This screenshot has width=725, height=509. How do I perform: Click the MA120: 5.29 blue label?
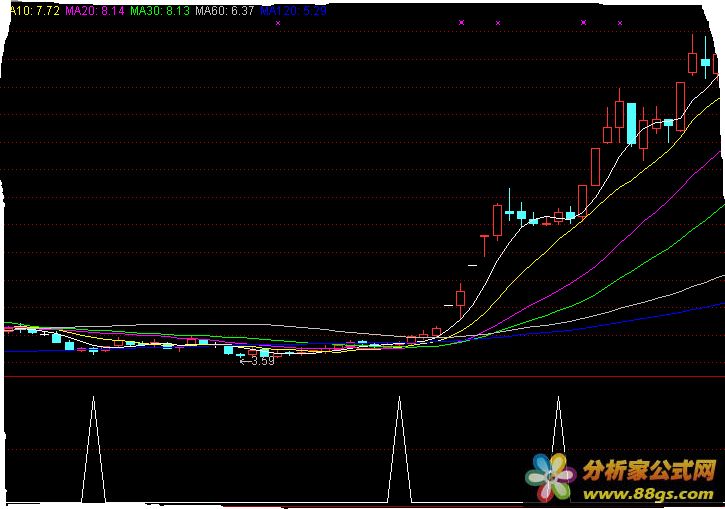[293, 11]
